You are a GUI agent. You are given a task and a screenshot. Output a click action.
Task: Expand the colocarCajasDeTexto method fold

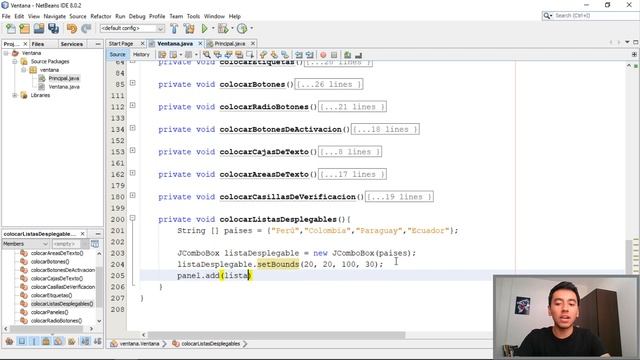133,150
